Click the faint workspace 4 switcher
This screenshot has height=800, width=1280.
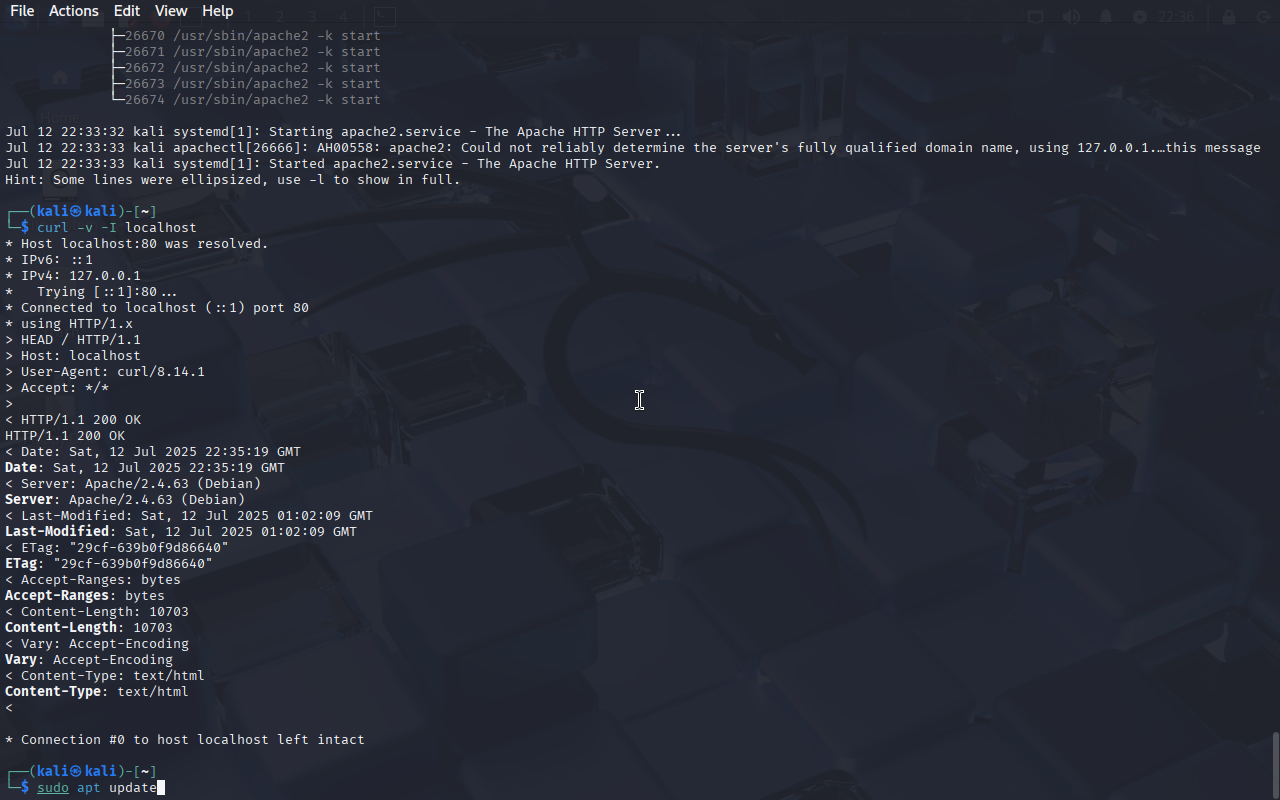(343, 17)
